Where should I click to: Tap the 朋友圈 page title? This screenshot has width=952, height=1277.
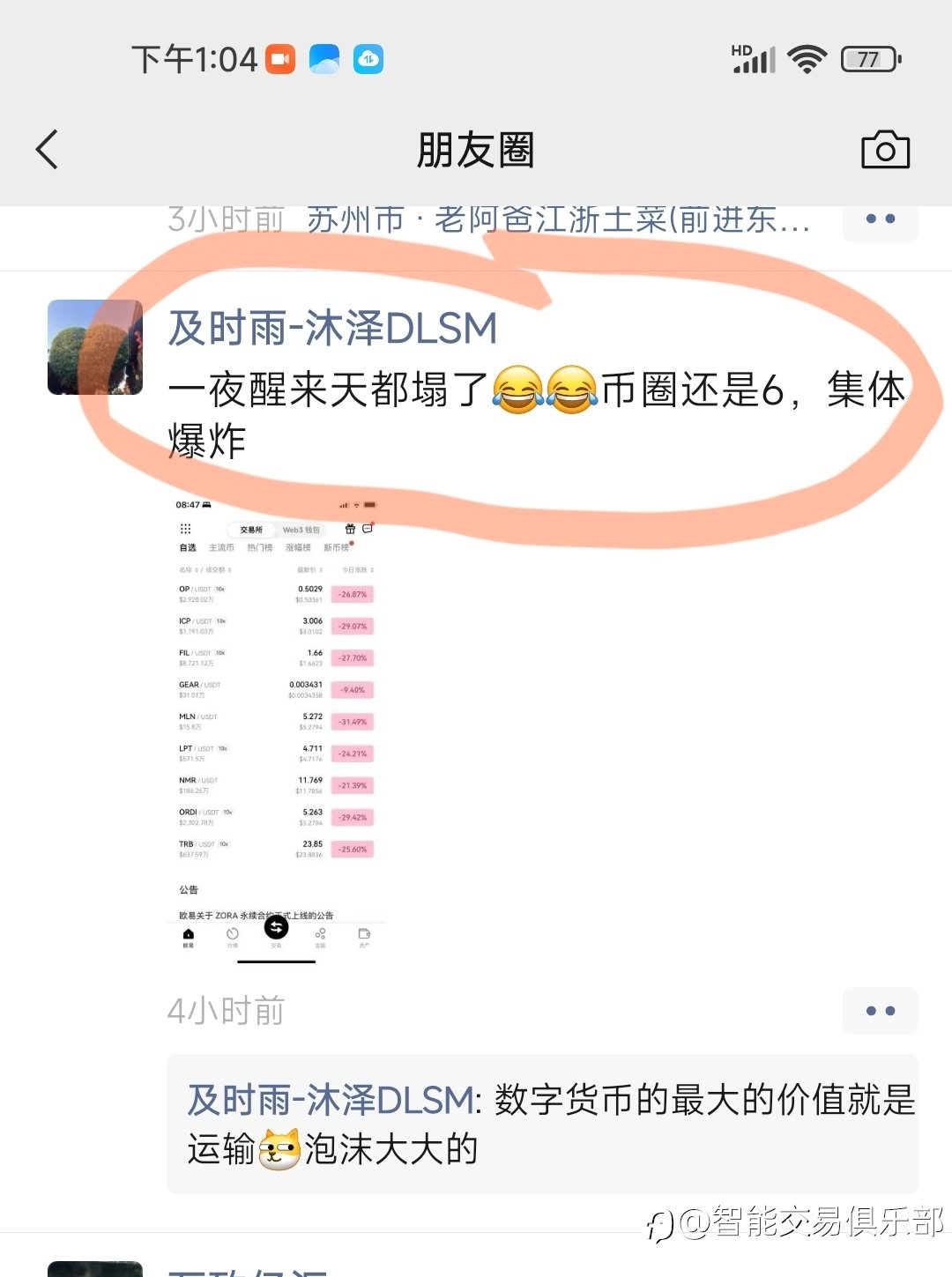click(476, 150)
